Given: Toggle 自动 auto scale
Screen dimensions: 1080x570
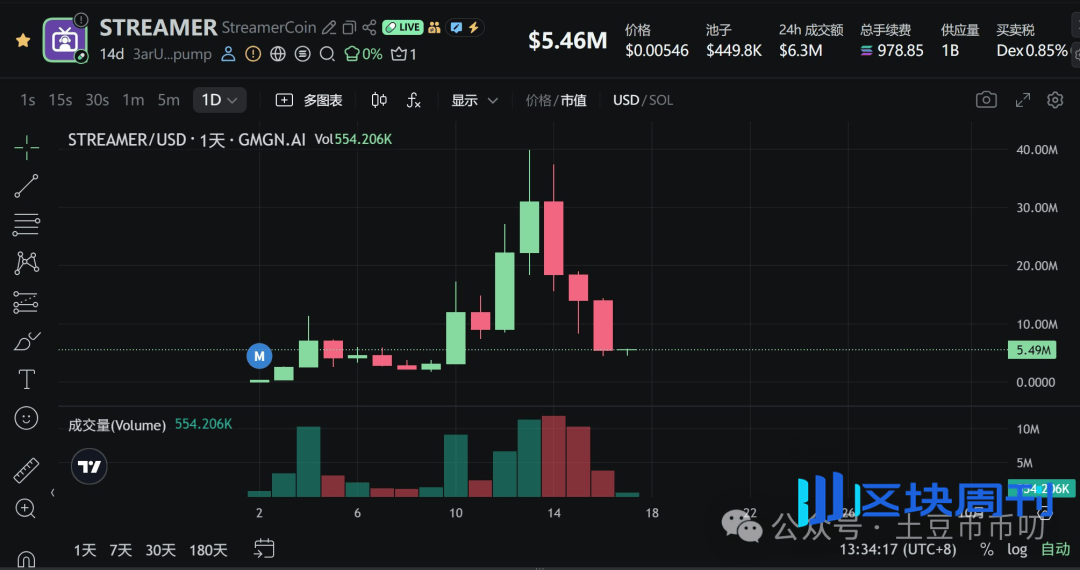Looking at the screenshot, I should point(1055,549).
